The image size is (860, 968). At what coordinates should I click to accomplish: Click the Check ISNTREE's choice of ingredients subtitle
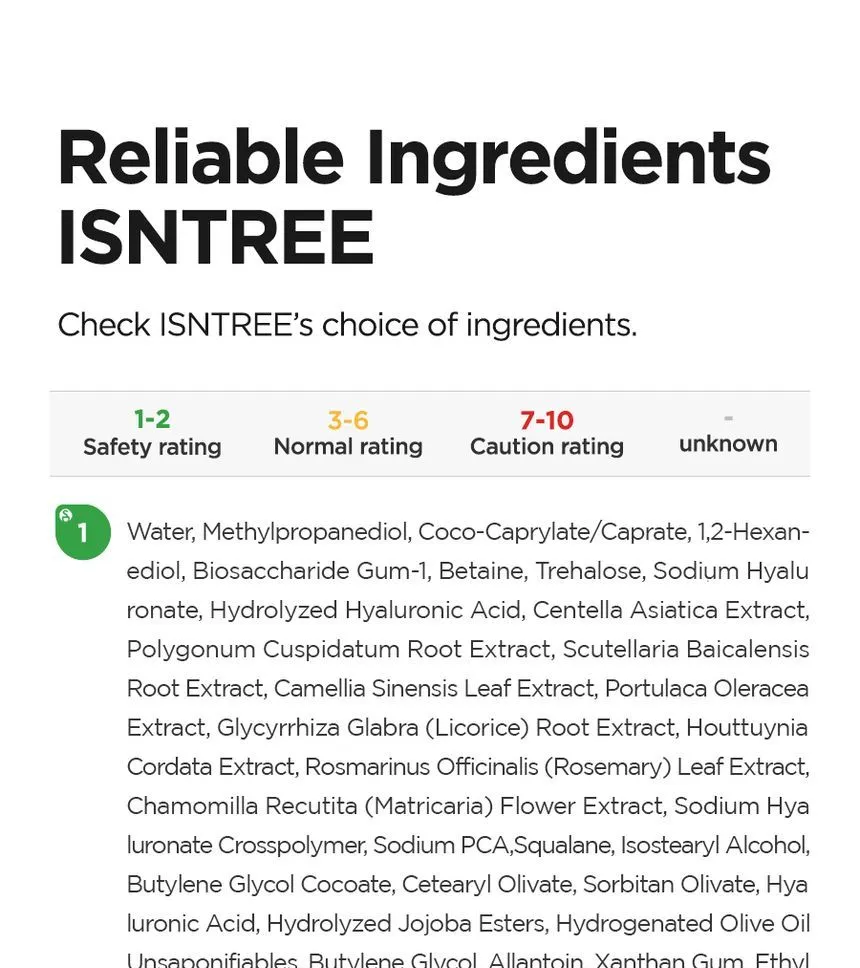click(x=347, y=325)
